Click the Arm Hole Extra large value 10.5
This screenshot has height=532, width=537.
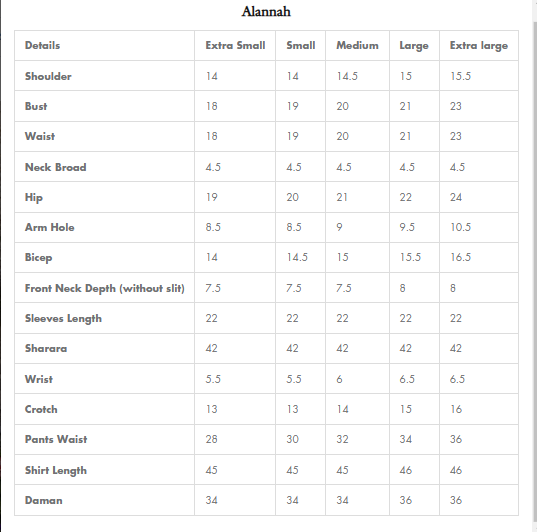[x=461, y=227]
